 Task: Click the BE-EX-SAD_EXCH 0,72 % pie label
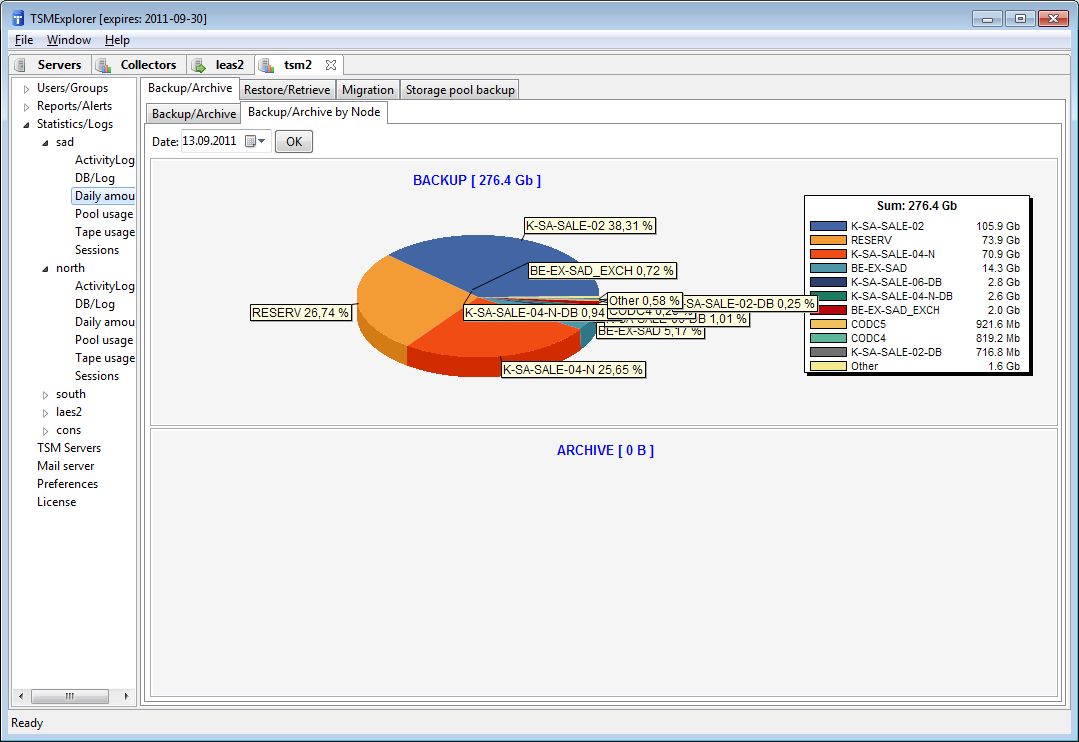601,271
